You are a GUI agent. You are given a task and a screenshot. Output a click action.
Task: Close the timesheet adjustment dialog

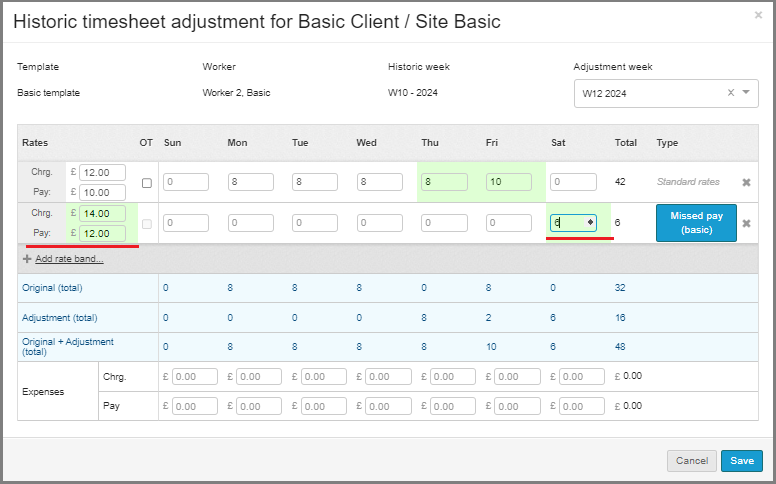[x=758, y=15]
